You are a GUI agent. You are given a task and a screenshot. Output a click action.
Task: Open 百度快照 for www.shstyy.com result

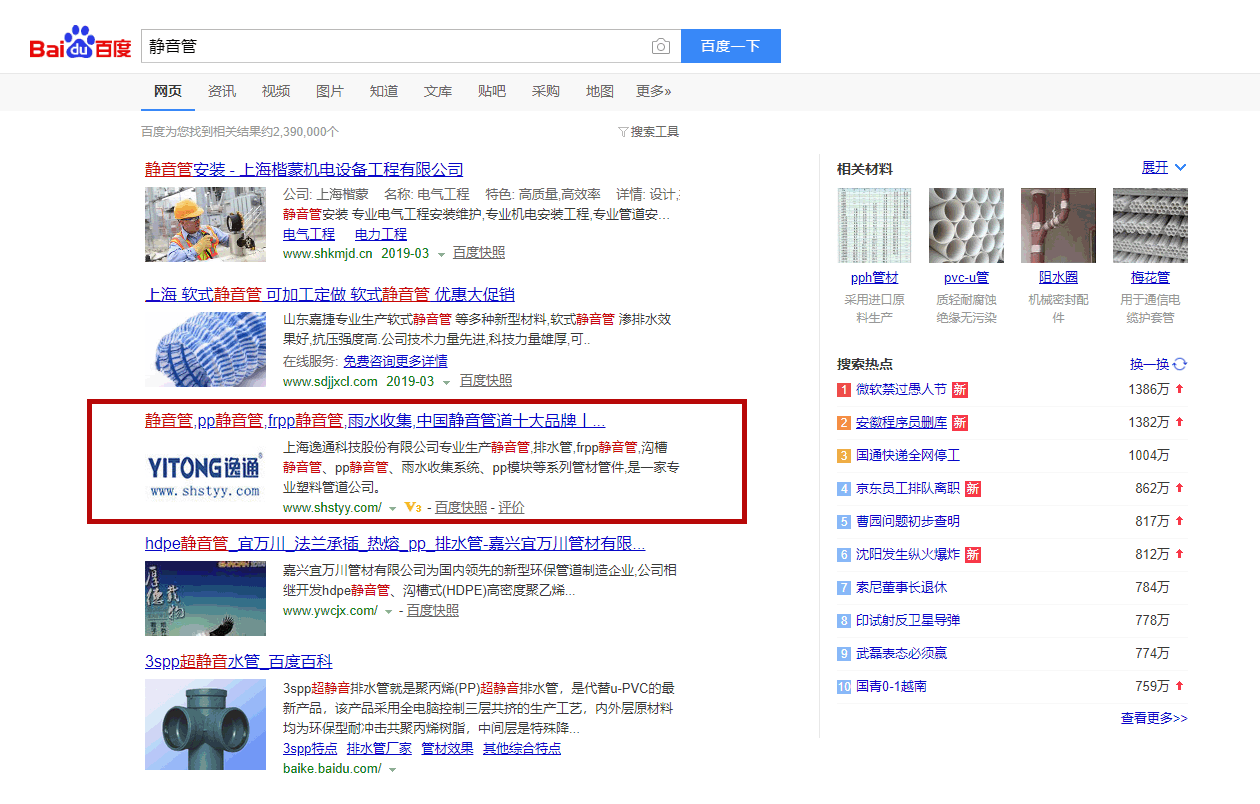(x=461, y=508)
